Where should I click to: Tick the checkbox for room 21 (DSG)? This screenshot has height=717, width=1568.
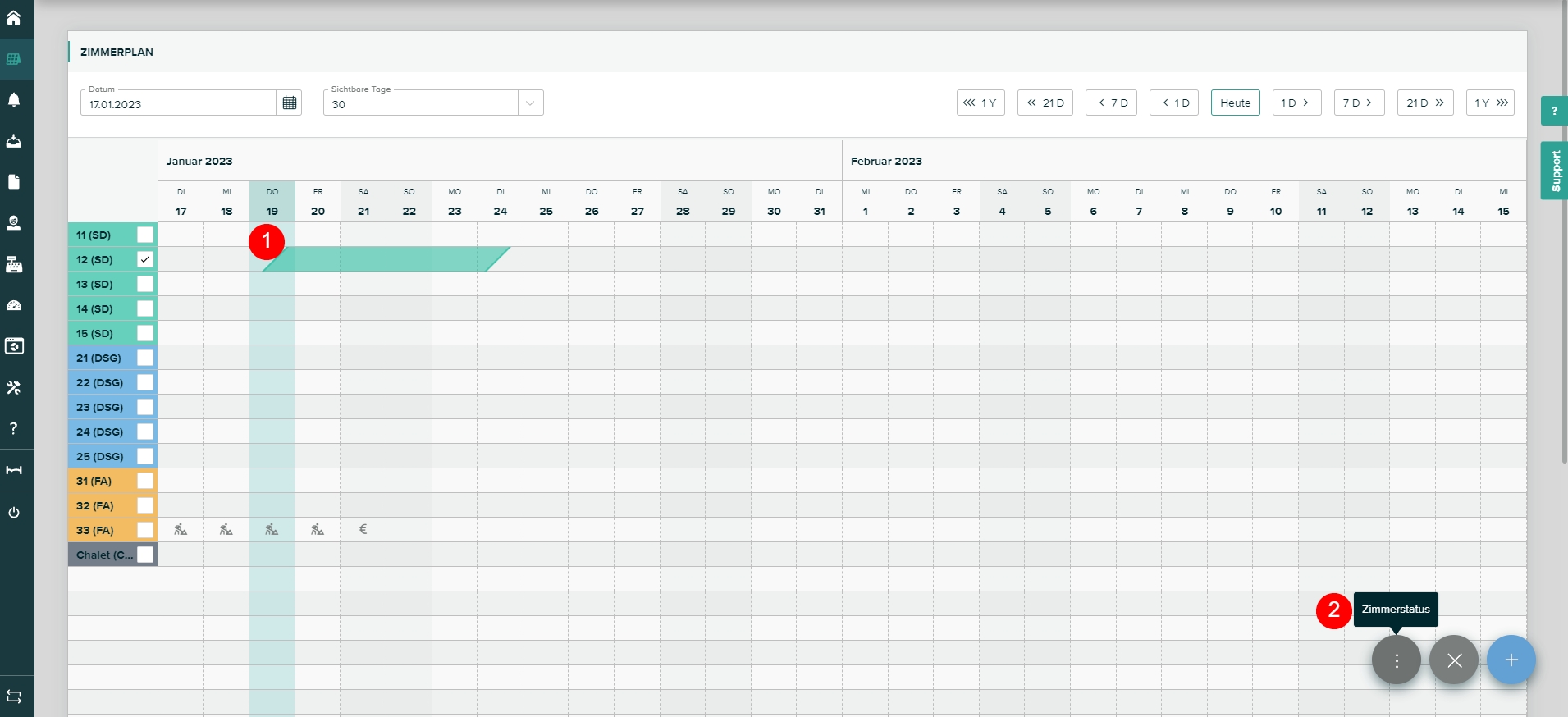pyautogui.click(x=145, y=358)
